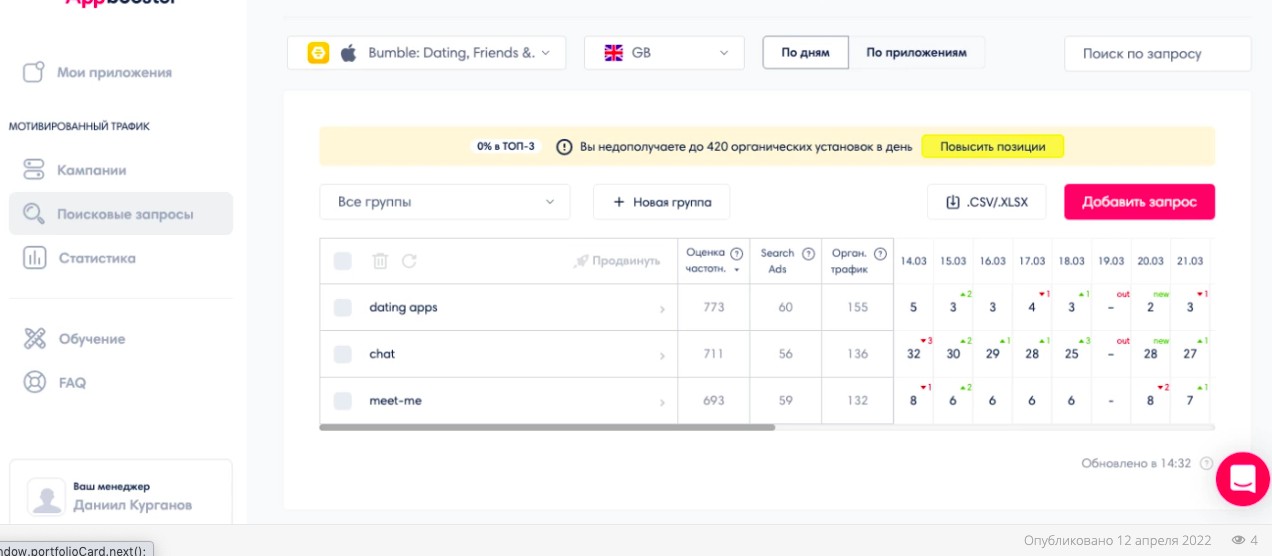The width and height of the screenshot is (1272, 556).
Task: Select the По дням tab
Action: [805, 53]
